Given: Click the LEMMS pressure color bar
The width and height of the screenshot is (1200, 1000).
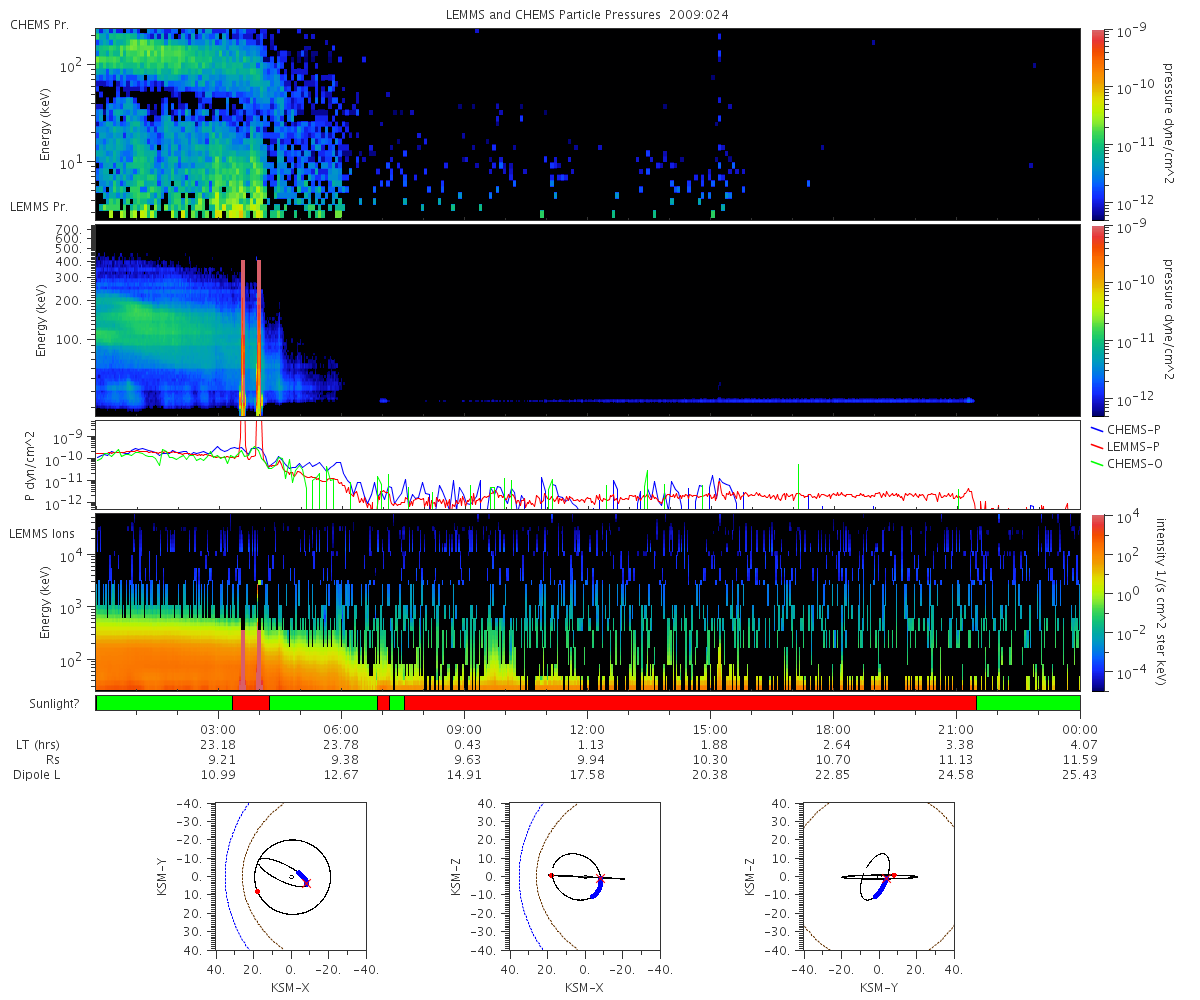Looking at the screenshot, I should pyautogui.click(x=1098, y=320).
